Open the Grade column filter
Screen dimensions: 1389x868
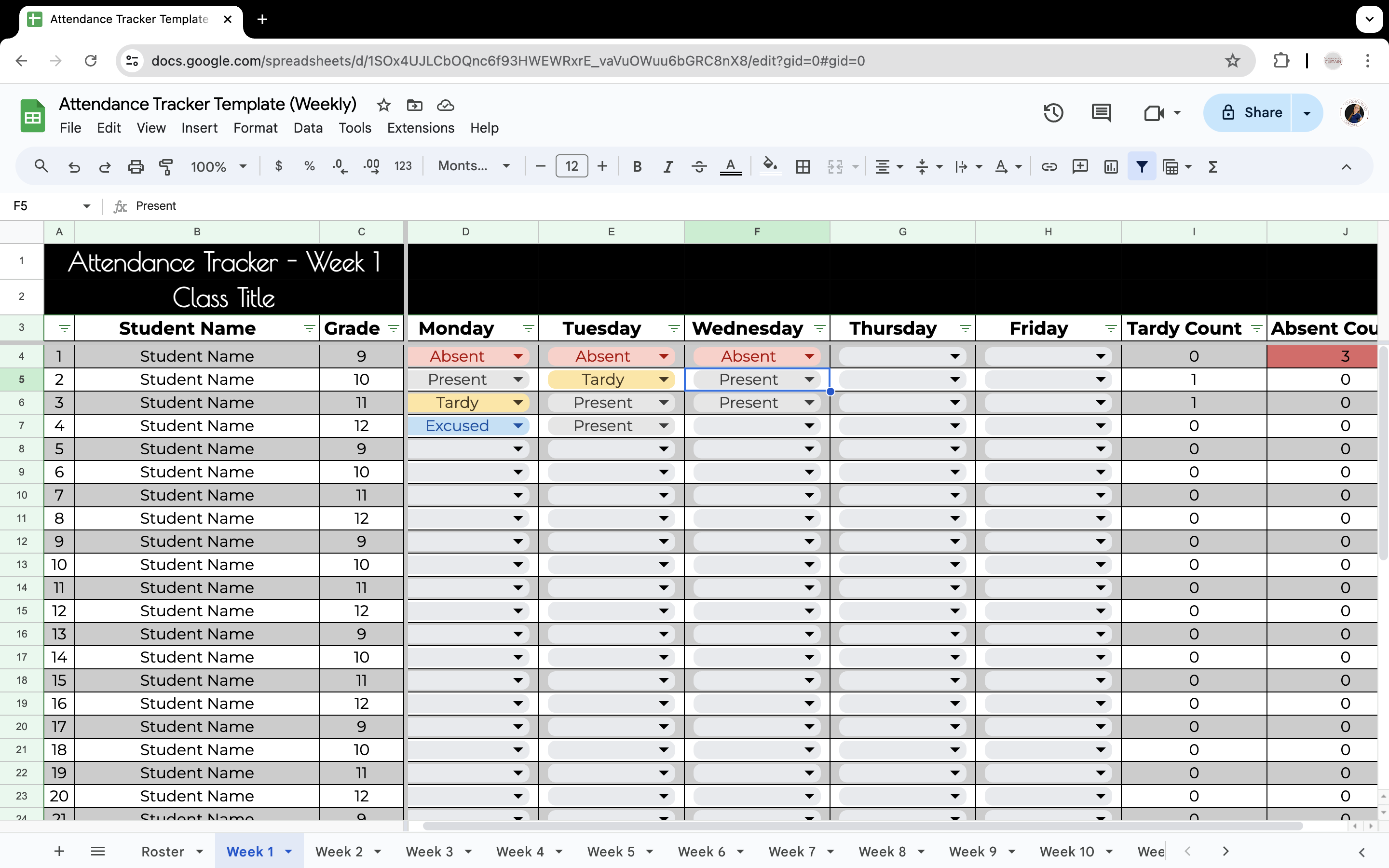[x=393, y=328]
